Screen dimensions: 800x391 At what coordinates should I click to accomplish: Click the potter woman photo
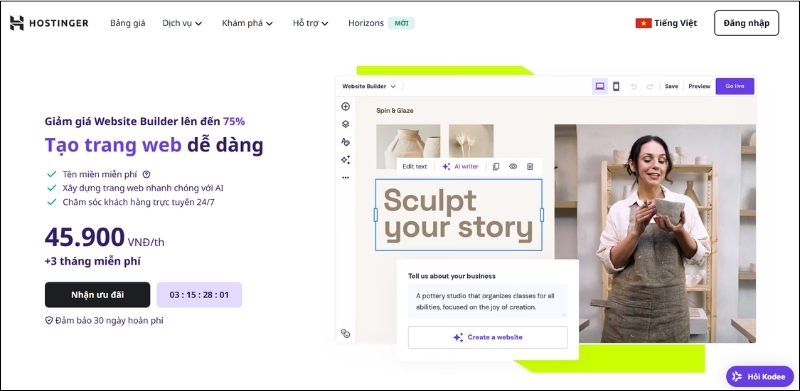pos(655,233)
